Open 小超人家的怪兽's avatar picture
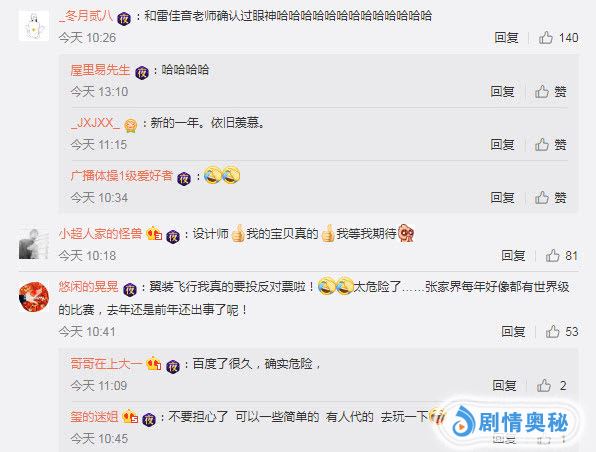 [x=34, y=244]
